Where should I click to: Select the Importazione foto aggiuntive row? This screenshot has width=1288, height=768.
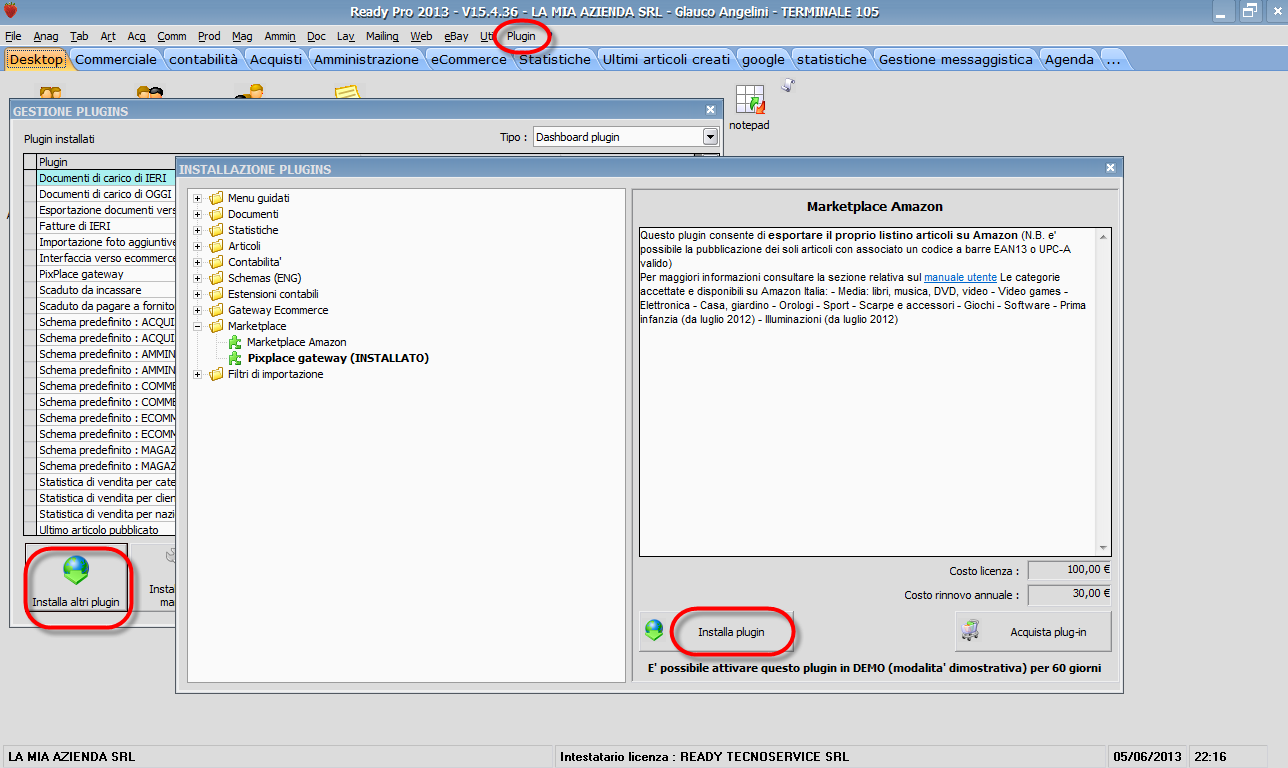[x=106, y=242]
